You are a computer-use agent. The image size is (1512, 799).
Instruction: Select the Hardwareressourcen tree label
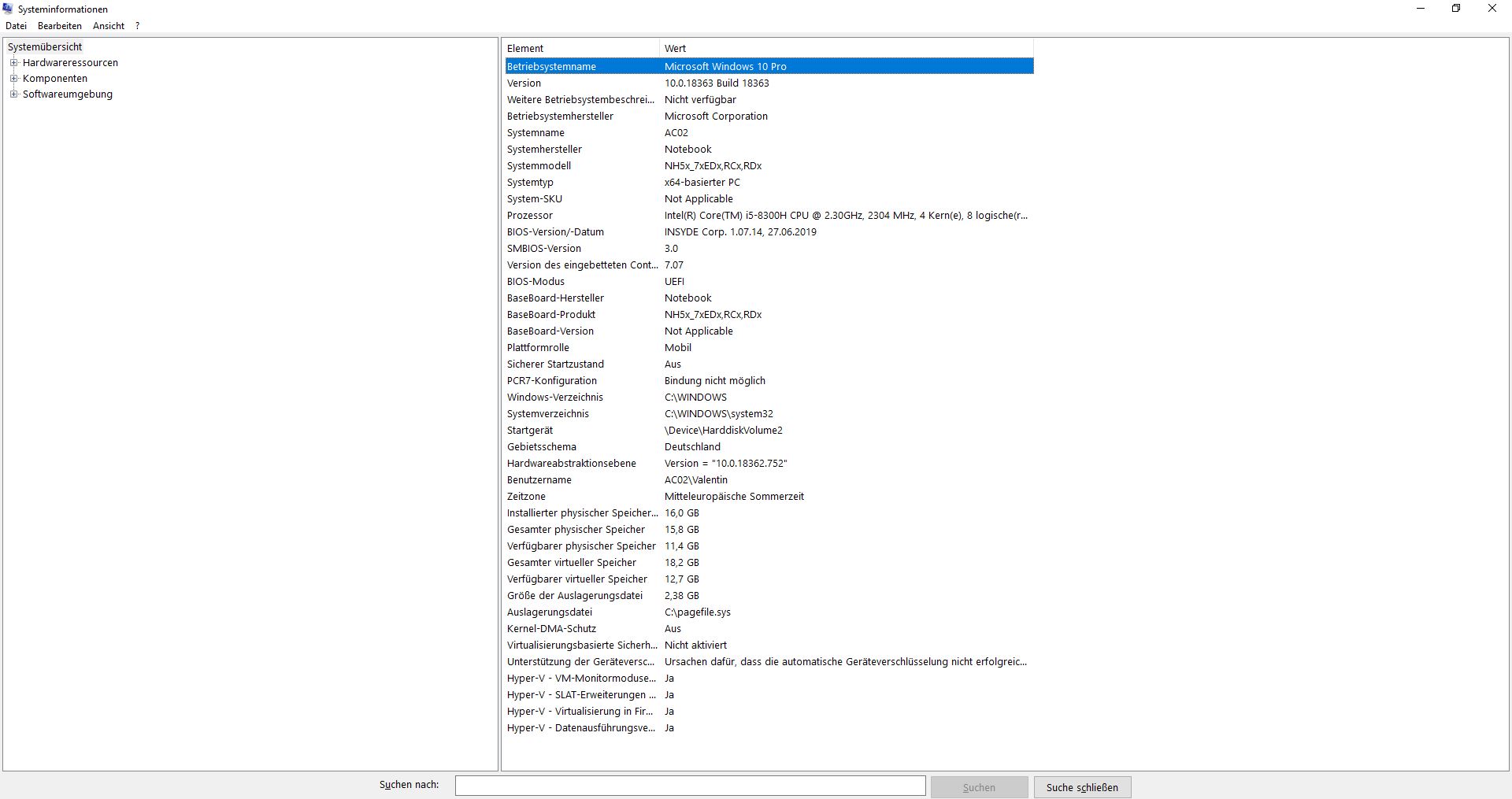point(70,63)
